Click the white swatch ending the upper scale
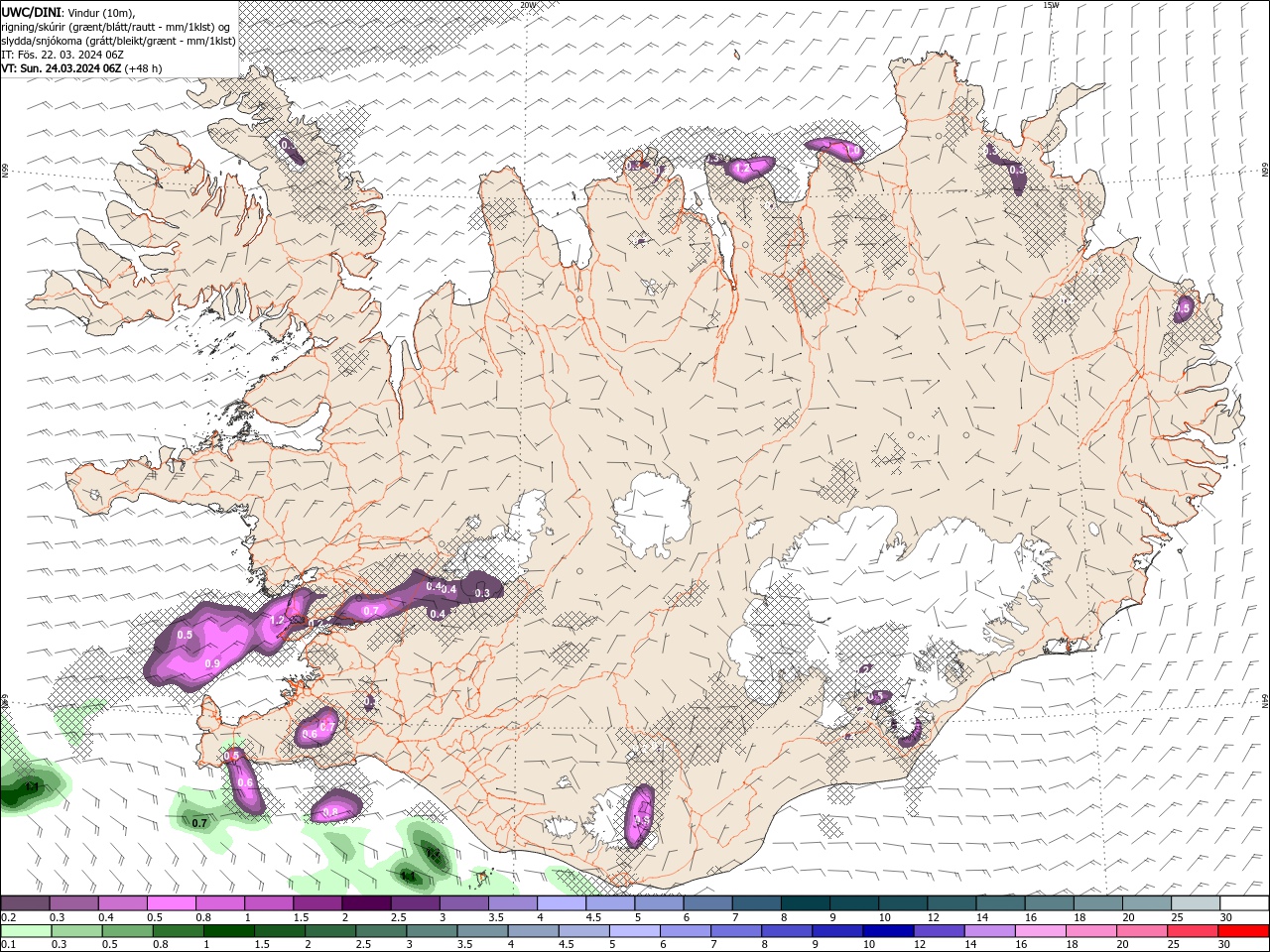 [x=1244, y=903]
